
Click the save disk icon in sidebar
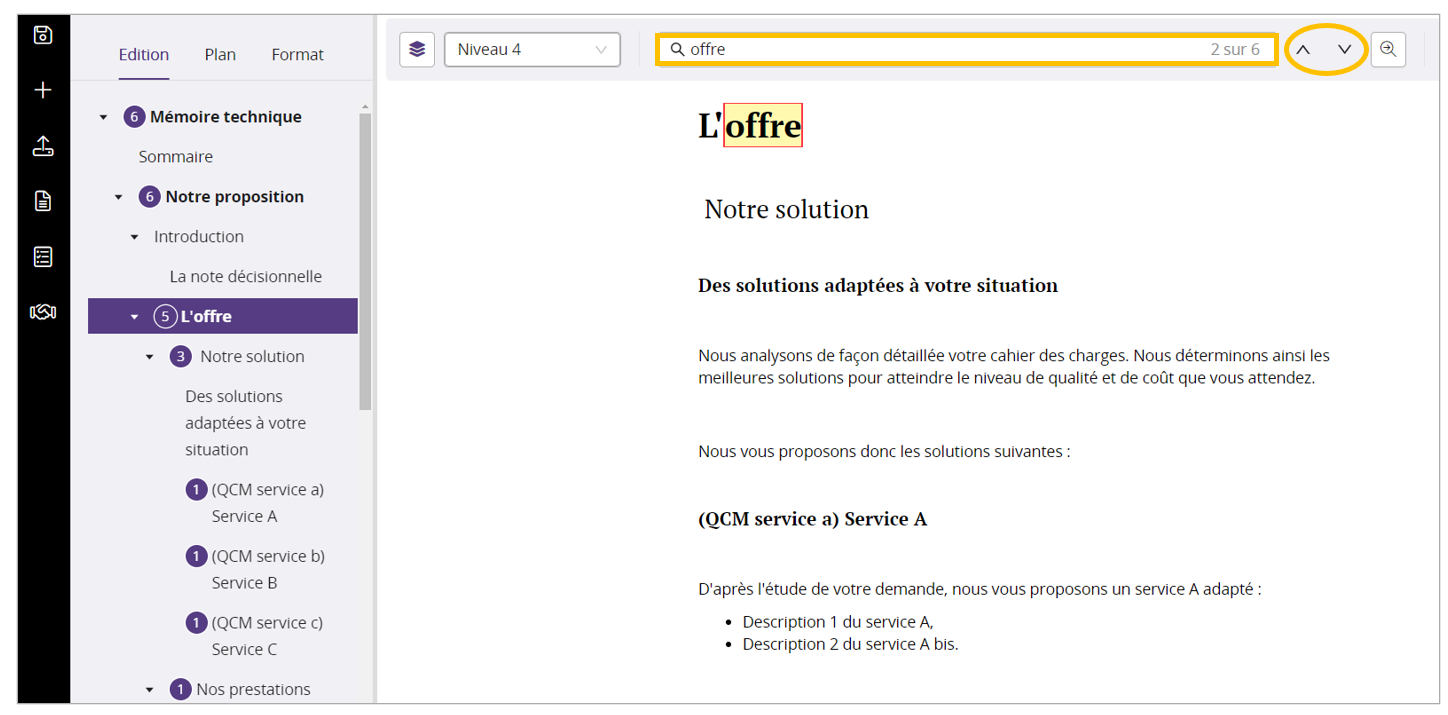(43, 36)
